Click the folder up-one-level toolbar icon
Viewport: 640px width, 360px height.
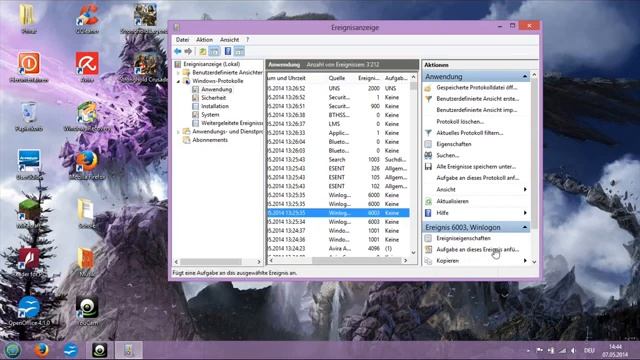tap(202, 51)
